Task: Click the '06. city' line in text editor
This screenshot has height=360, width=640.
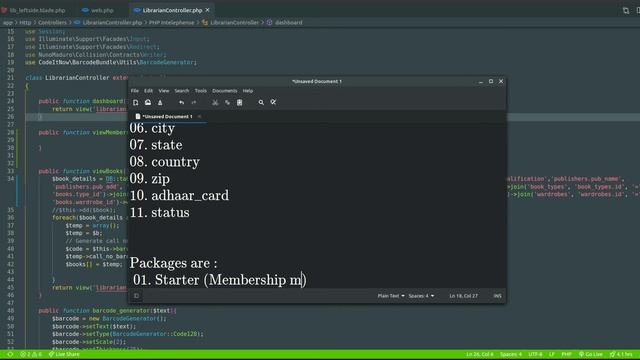Action: point(152,128)
